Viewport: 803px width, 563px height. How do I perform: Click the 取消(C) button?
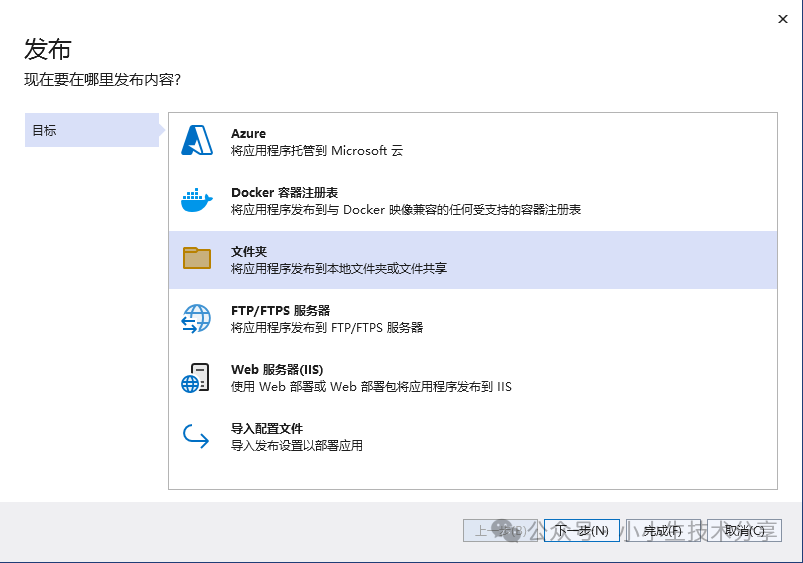click(x=750, y=531)
